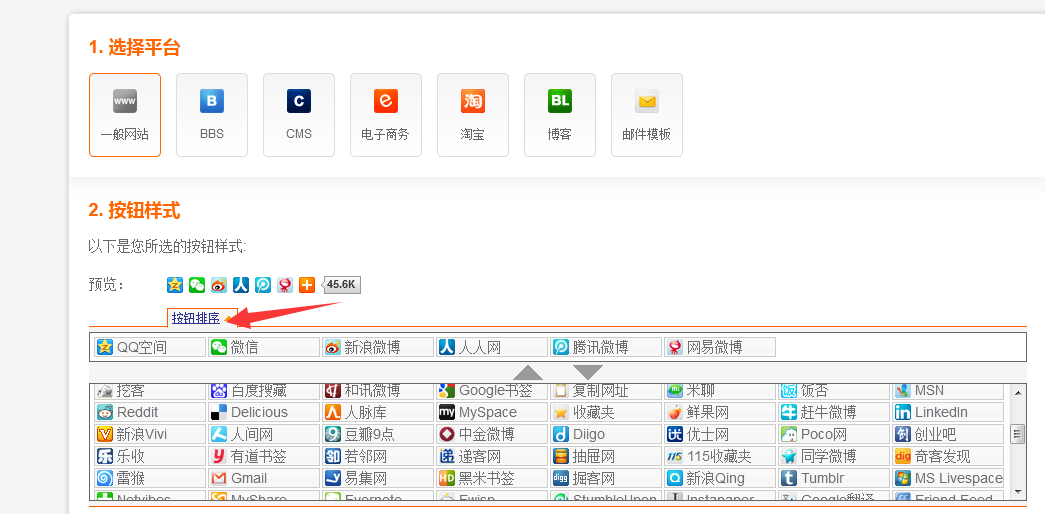Click the orange plus icon in preview
The image size is (1045, 514).
click(307, 285)
